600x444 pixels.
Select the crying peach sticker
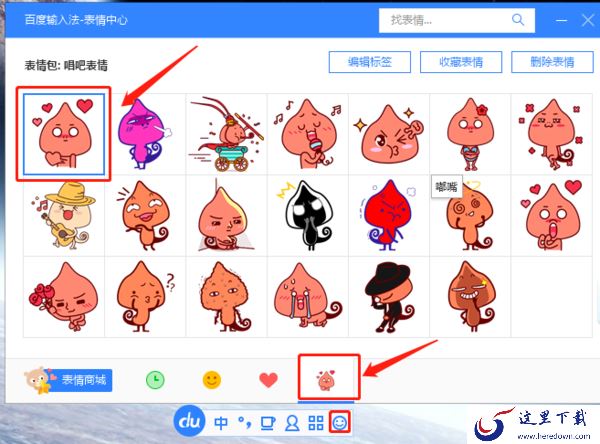[x=308, y=297]
